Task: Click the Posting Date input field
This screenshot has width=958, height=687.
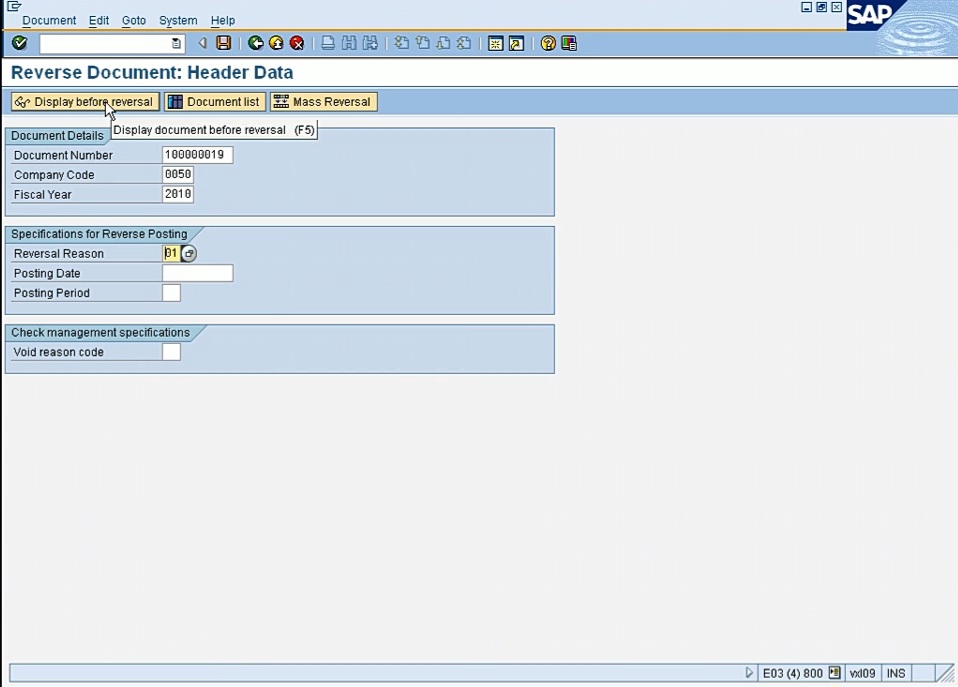Action: (x=197, y=273)
